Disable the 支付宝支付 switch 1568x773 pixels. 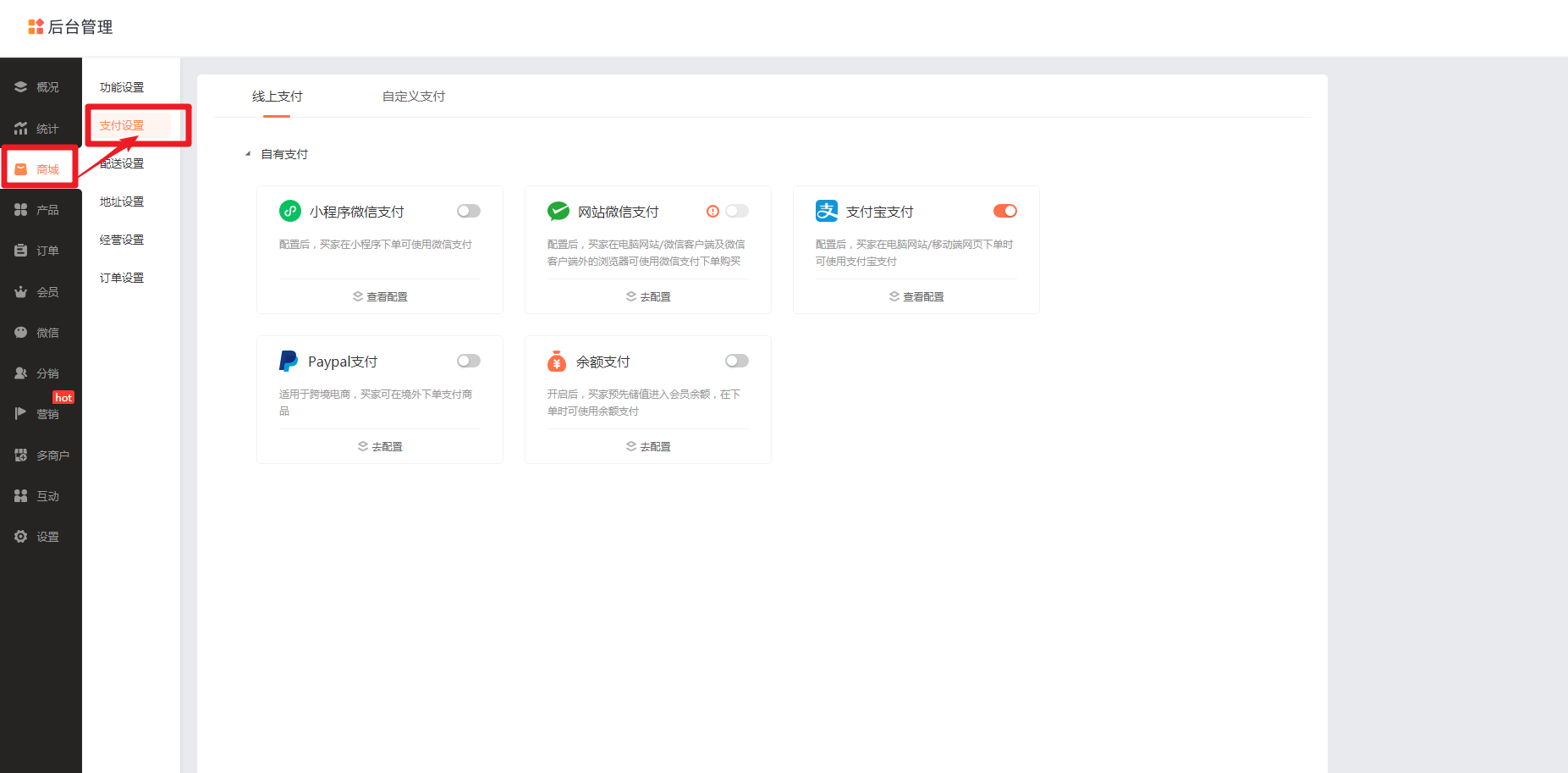point(1005,211)
